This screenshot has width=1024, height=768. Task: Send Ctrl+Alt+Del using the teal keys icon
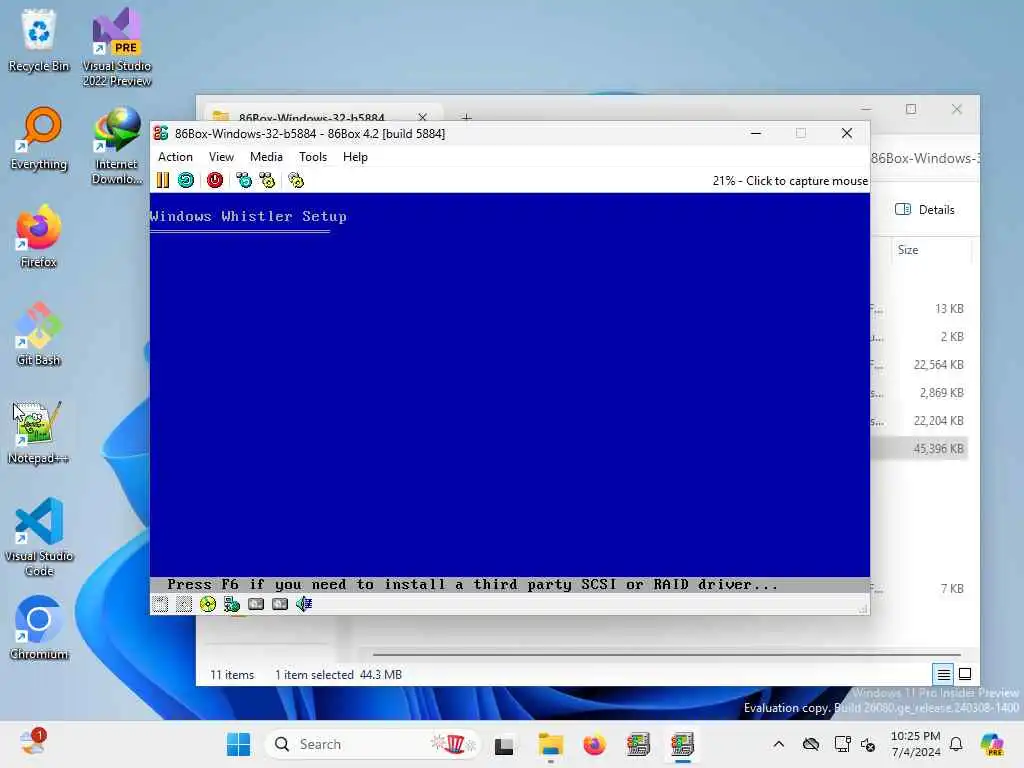(x=244, y=180)
